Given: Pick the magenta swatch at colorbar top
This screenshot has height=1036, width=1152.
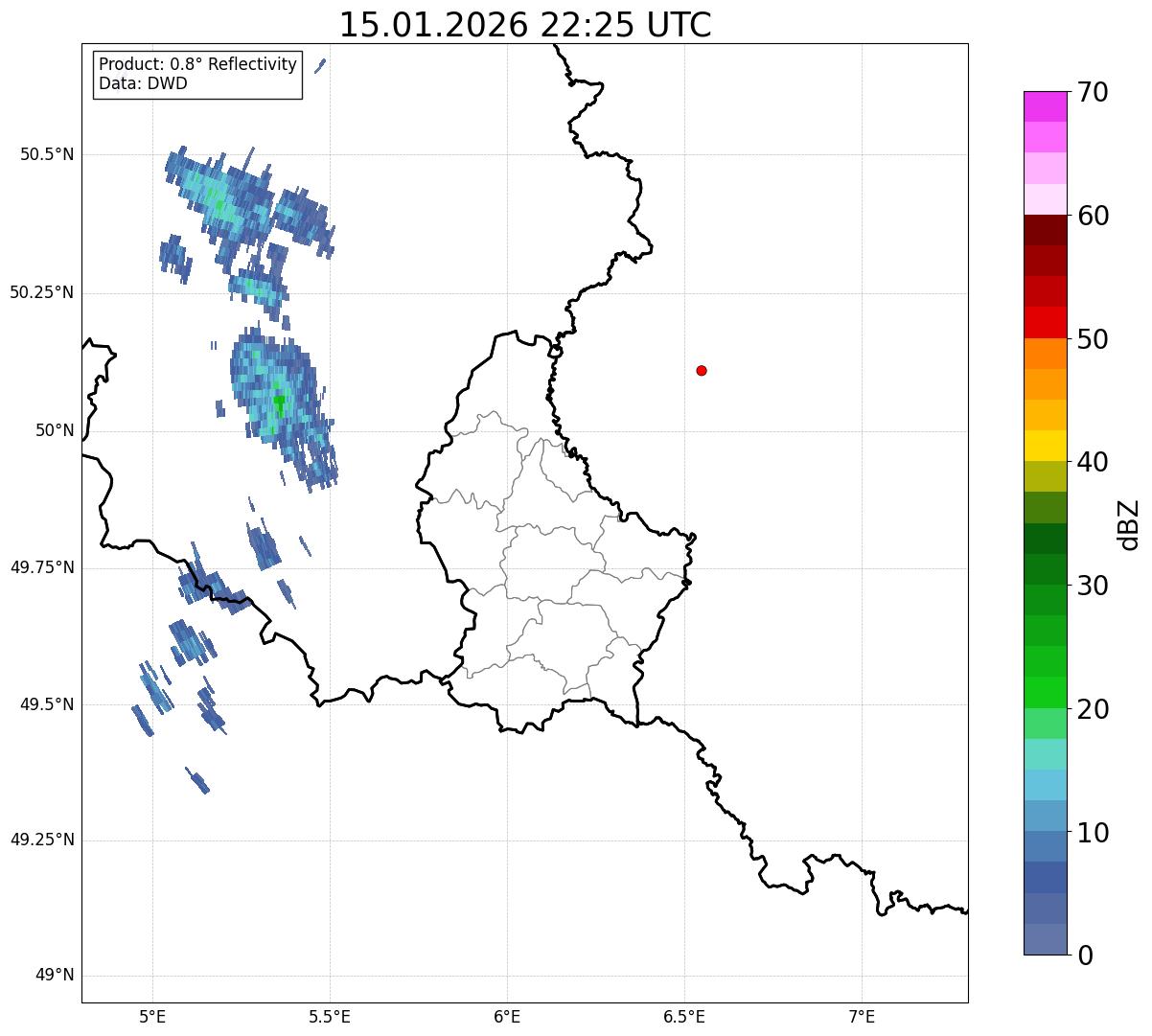Looking at the screenshot, I should (1045, 106).
